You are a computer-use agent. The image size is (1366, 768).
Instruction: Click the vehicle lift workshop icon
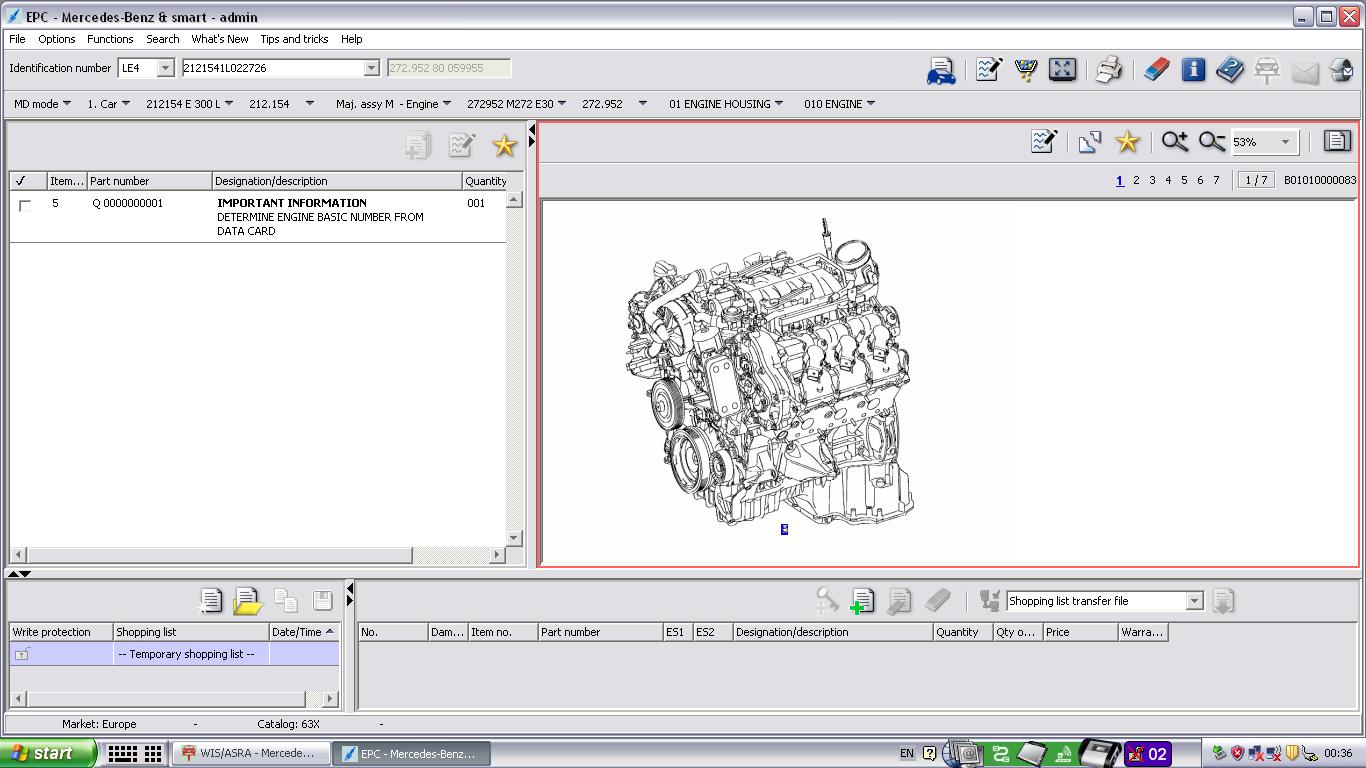1267,69
